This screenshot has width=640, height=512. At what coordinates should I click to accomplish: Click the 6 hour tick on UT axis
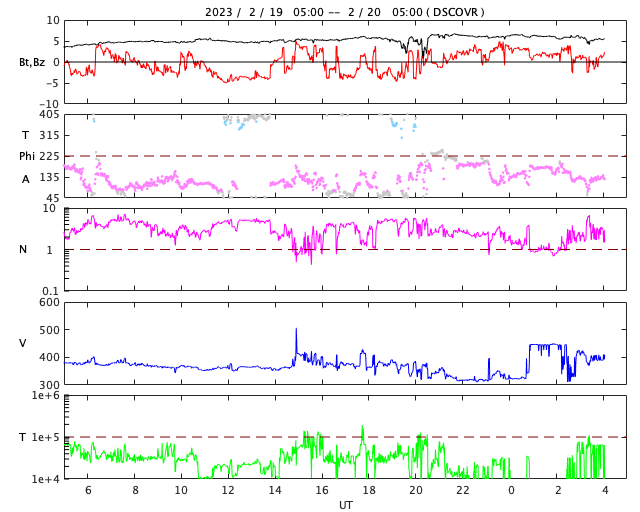[88, 490]
